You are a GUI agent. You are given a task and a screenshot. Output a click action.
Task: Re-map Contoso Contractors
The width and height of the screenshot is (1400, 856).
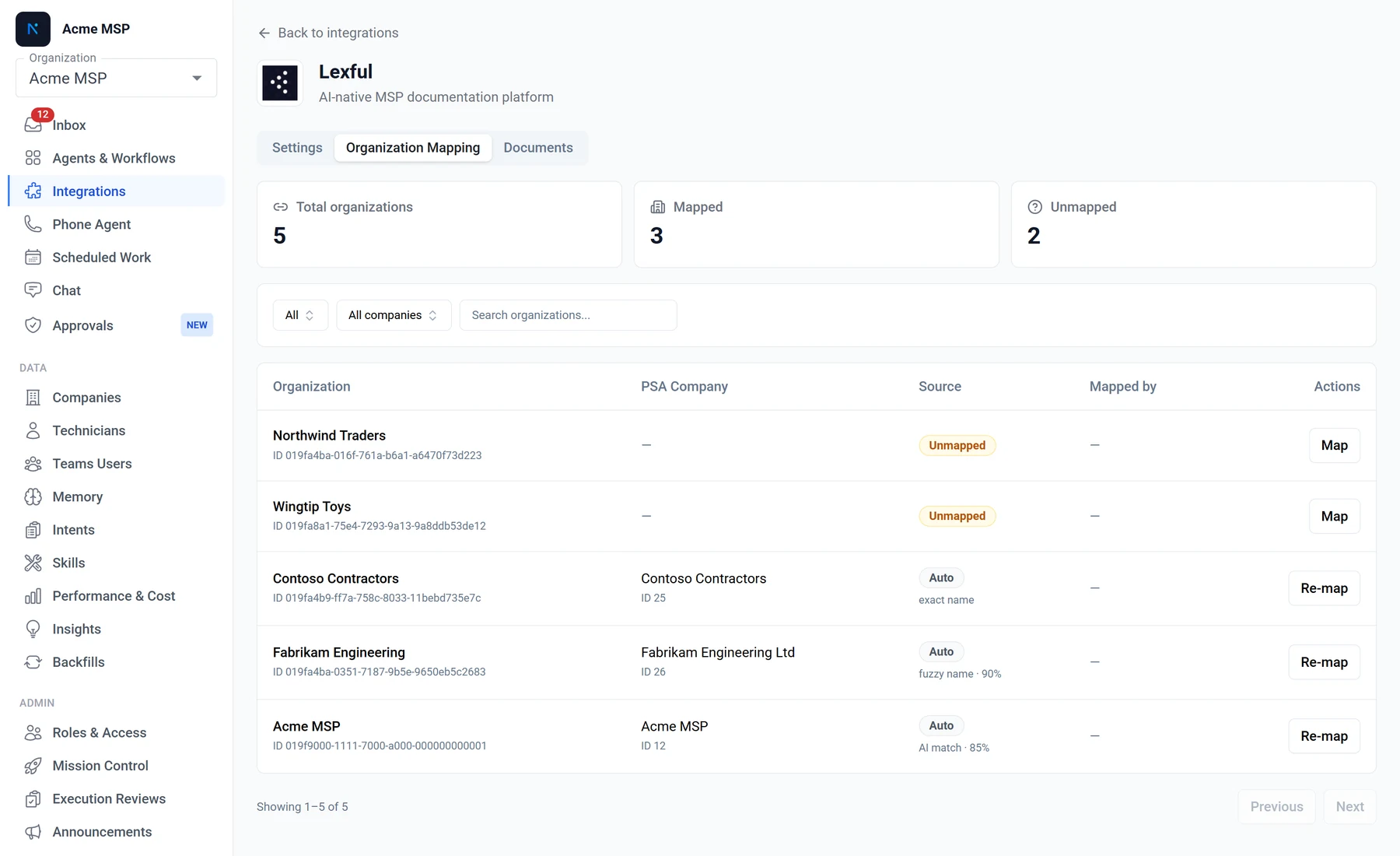click(1324, 588)
